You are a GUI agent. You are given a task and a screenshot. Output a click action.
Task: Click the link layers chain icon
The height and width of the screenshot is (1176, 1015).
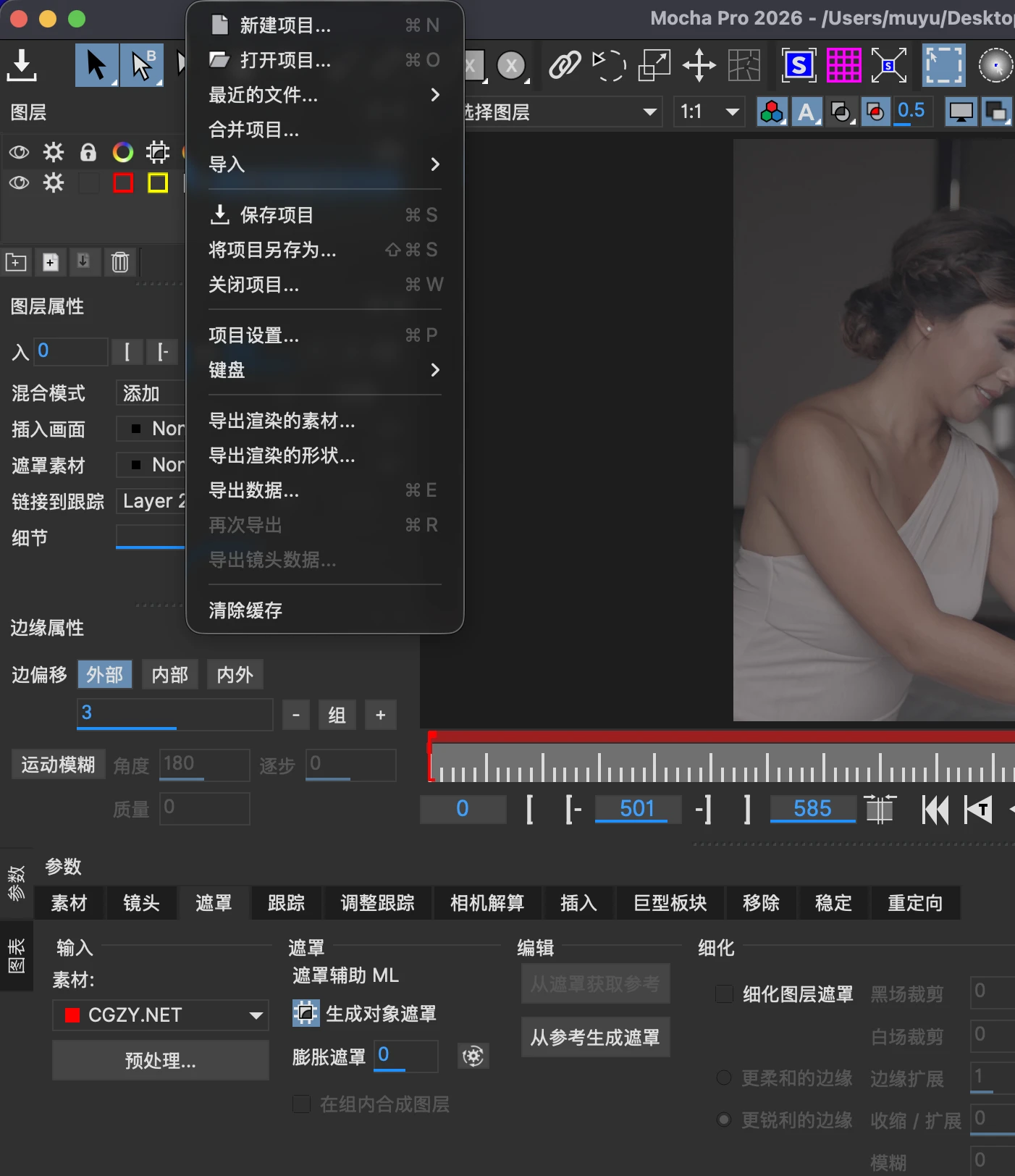[564, 65]
